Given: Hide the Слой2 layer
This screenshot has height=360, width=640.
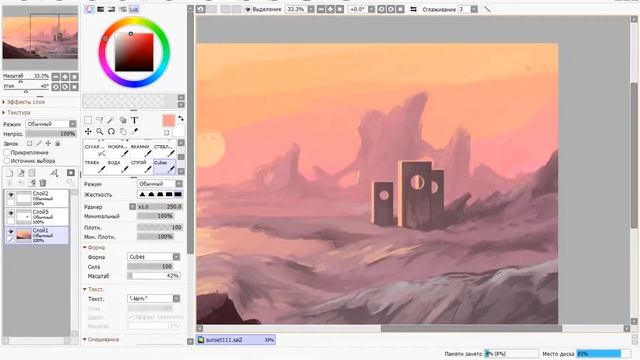Looking at the screenshot, I should click(11, 195).
